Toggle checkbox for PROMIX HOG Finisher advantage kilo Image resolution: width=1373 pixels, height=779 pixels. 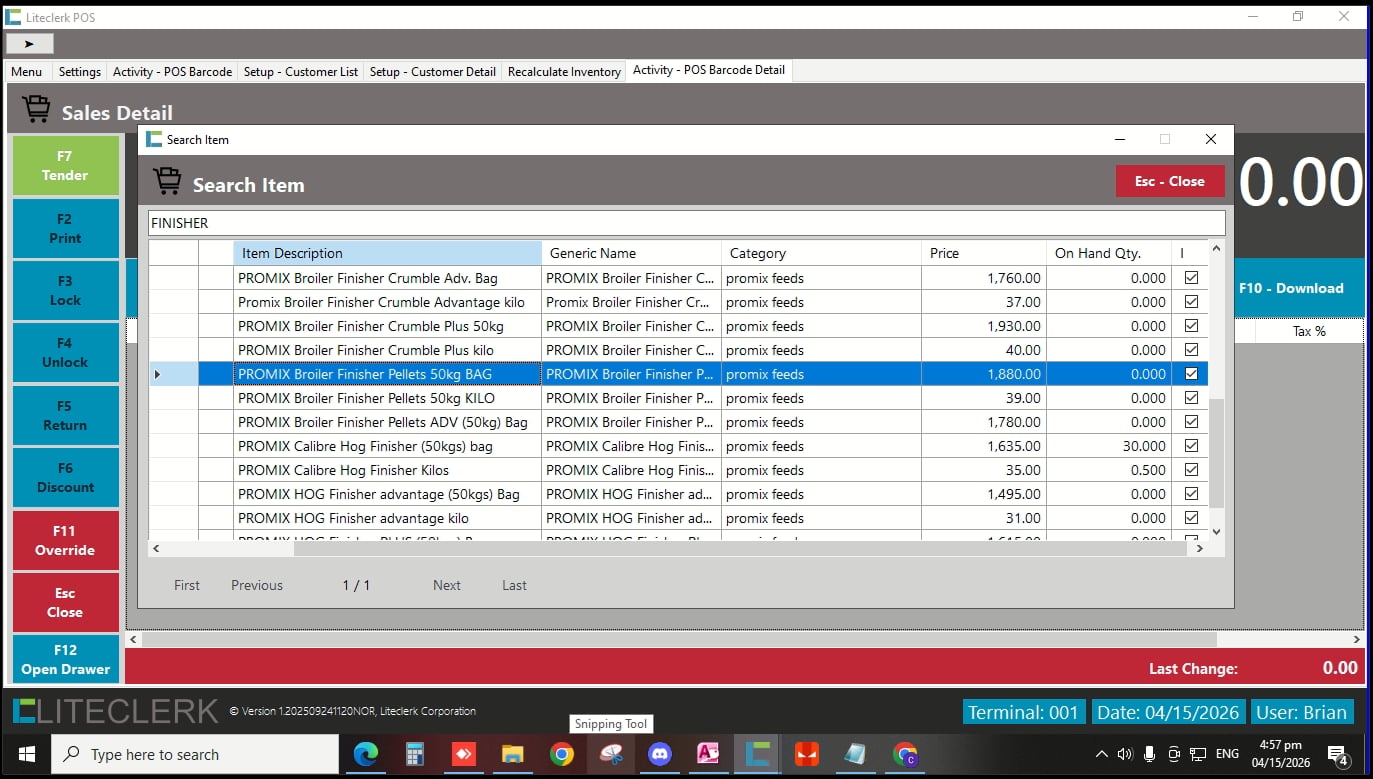(x=1191, y=518)
